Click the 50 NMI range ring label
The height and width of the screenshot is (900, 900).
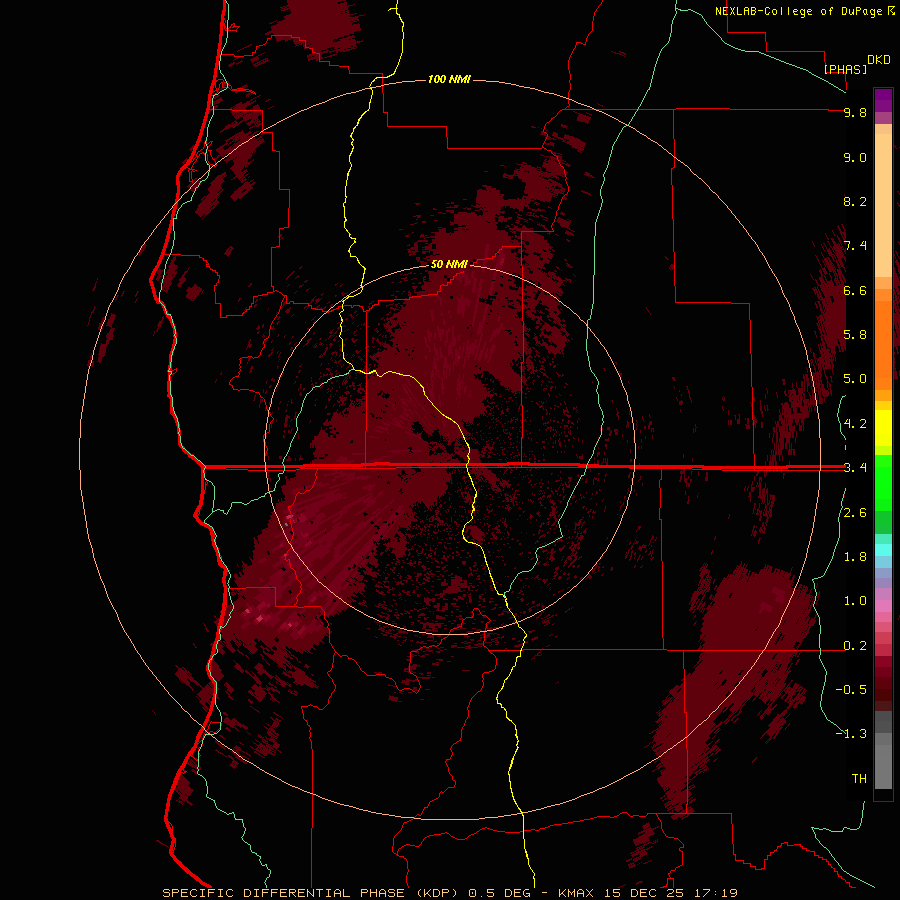(449, 264)
